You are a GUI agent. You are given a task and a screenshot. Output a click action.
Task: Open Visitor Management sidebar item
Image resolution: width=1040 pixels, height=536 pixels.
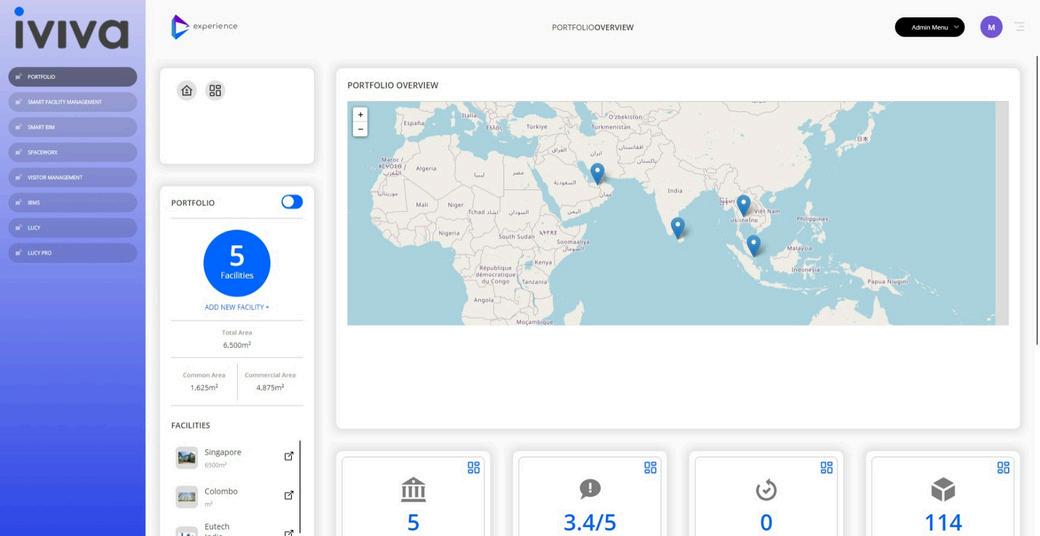tap(72, 178)
